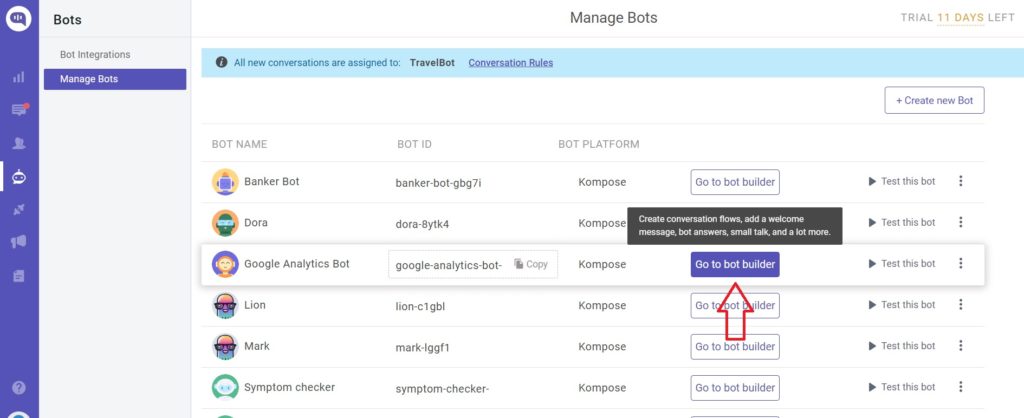Go to bot builder for Symptom checker
This screenshot has width=1024, height=418.
(x=735, y=388)
